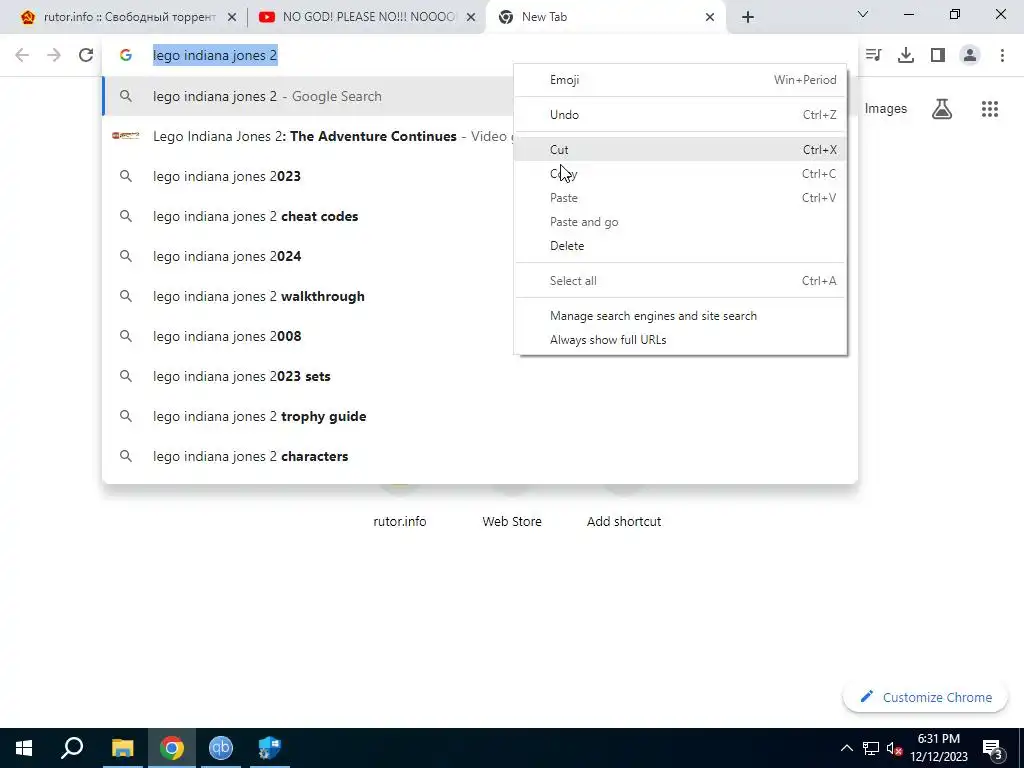Image resolution: width=1024 pixels, height=768 pixels.
Task: Open File Explorer from the taskbar
Action: click(x=122, y=748)
